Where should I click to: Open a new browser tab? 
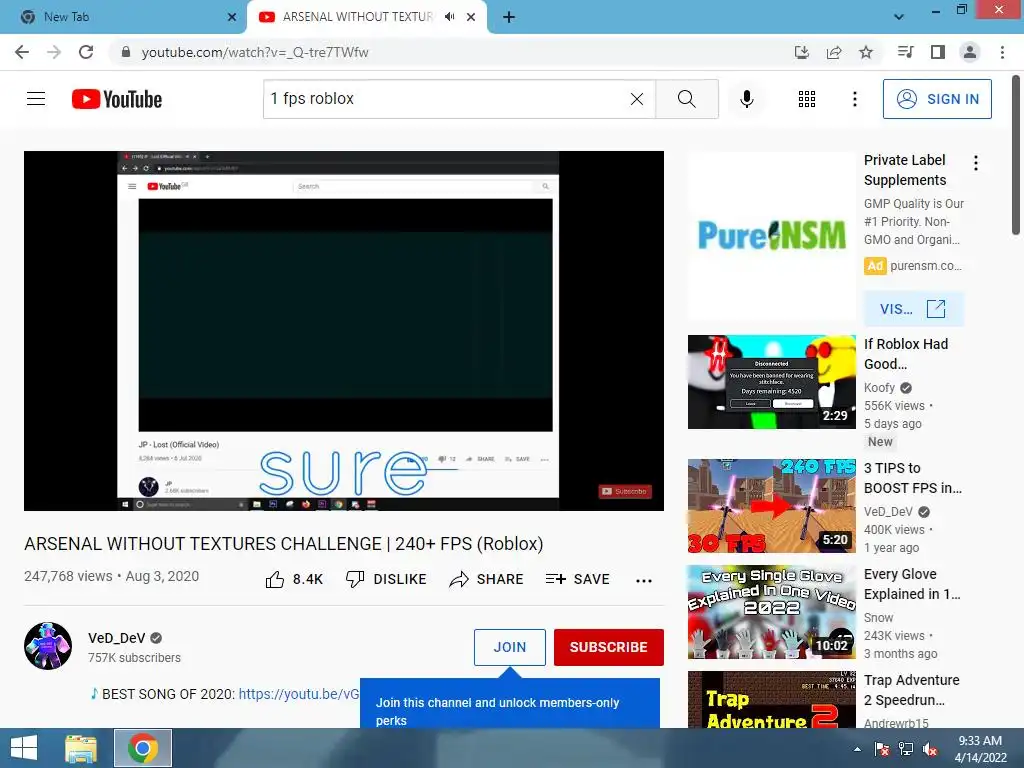click(509, 17)
